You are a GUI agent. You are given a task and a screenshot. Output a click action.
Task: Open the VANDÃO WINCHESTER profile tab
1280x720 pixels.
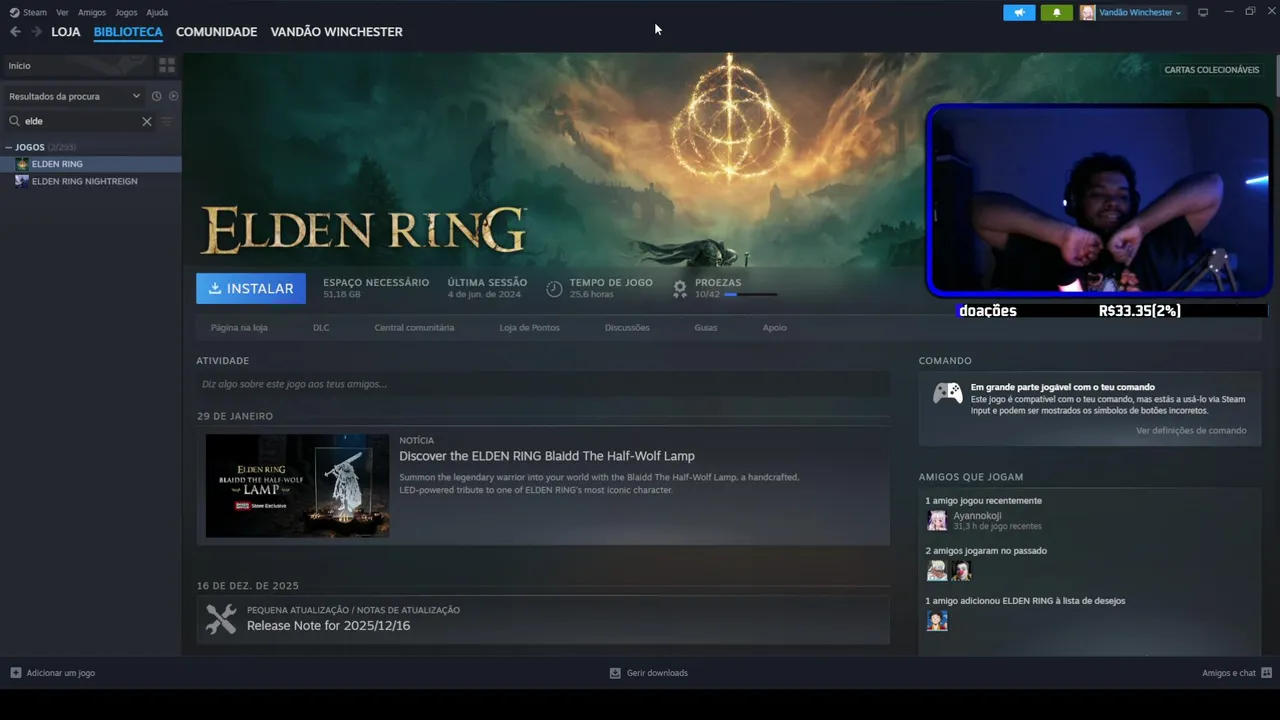(336, 32)
